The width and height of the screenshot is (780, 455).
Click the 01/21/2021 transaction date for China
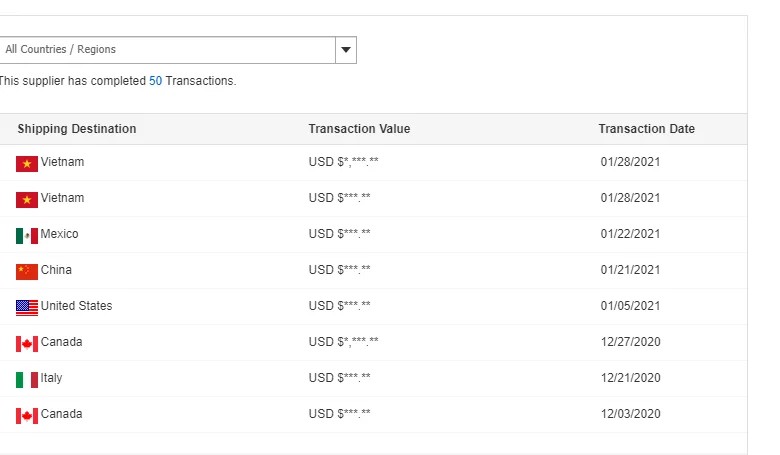[630, 270]
